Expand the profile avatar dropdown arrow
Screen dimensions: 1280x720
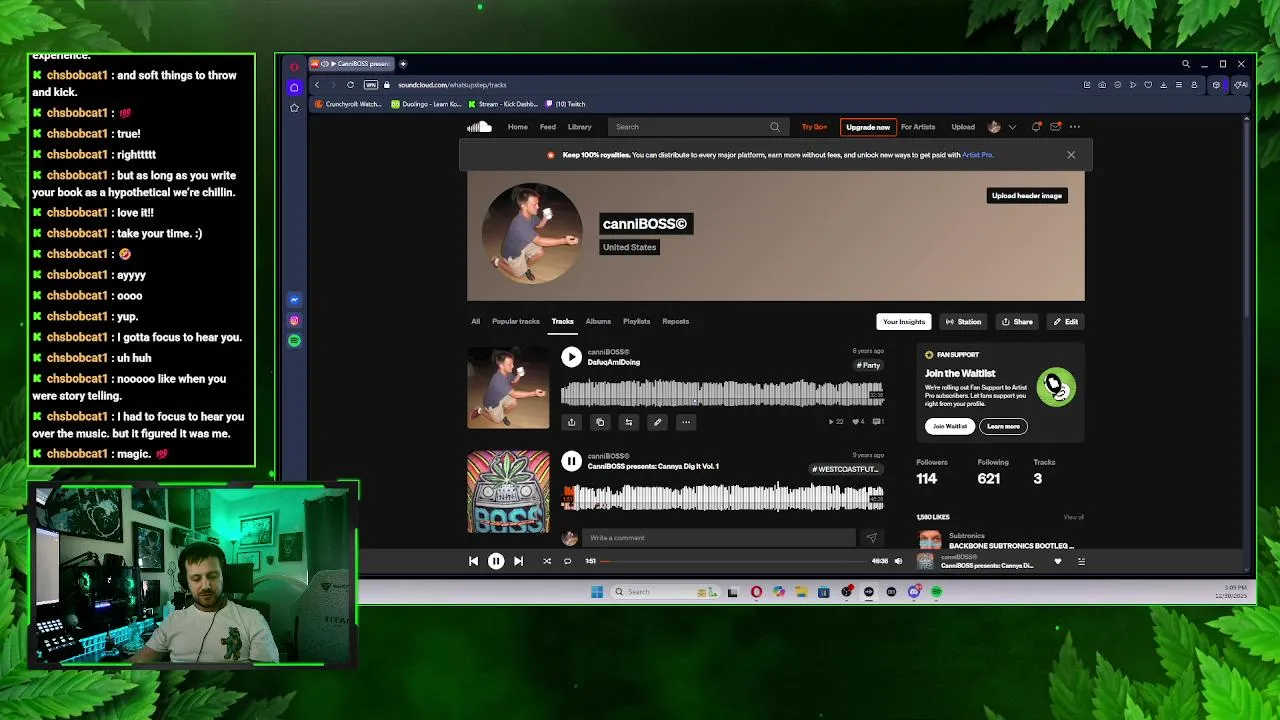click(1012, 127)
